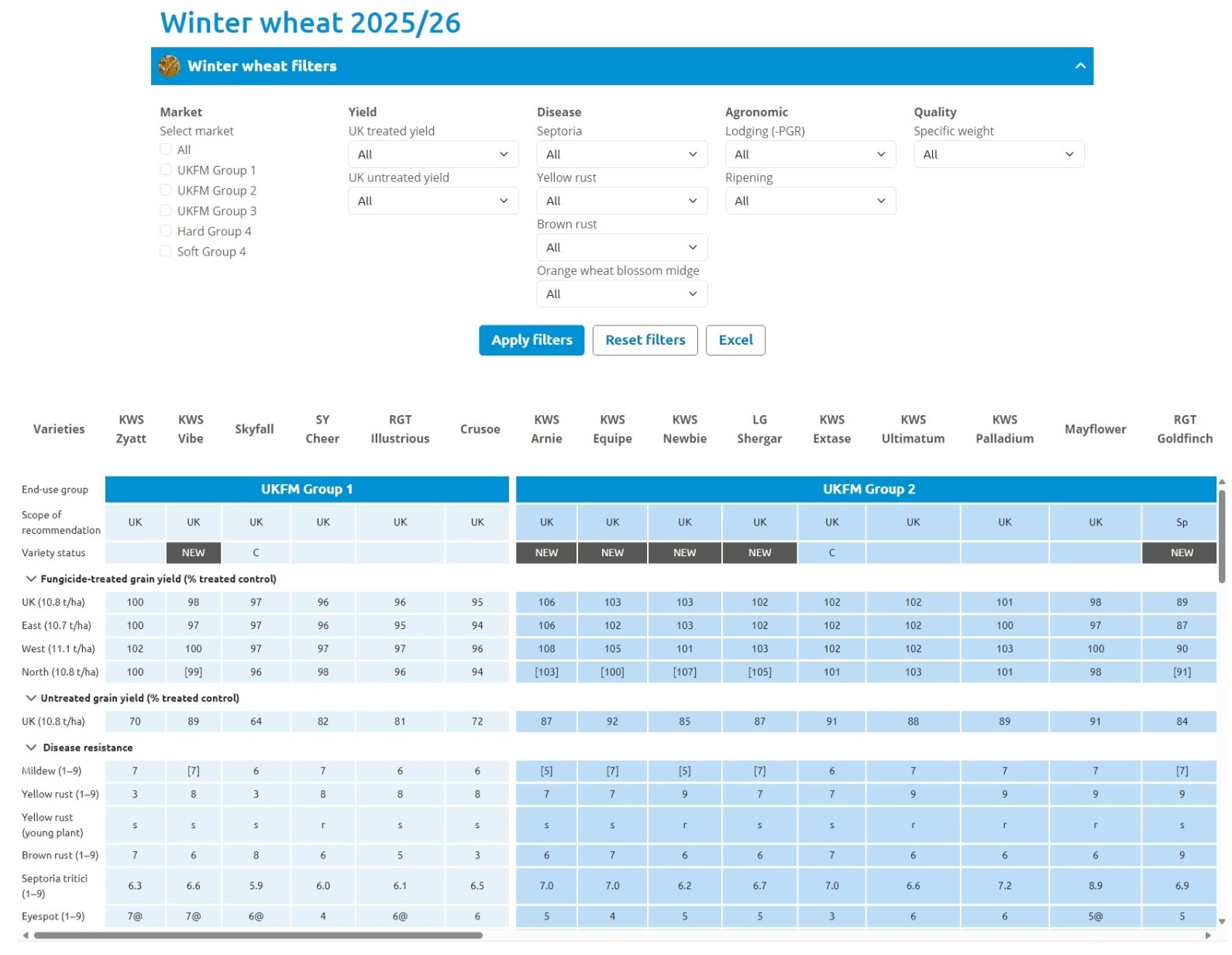Click the vertical scrollbar up arrow
1232x955 pixels.
1222,482
